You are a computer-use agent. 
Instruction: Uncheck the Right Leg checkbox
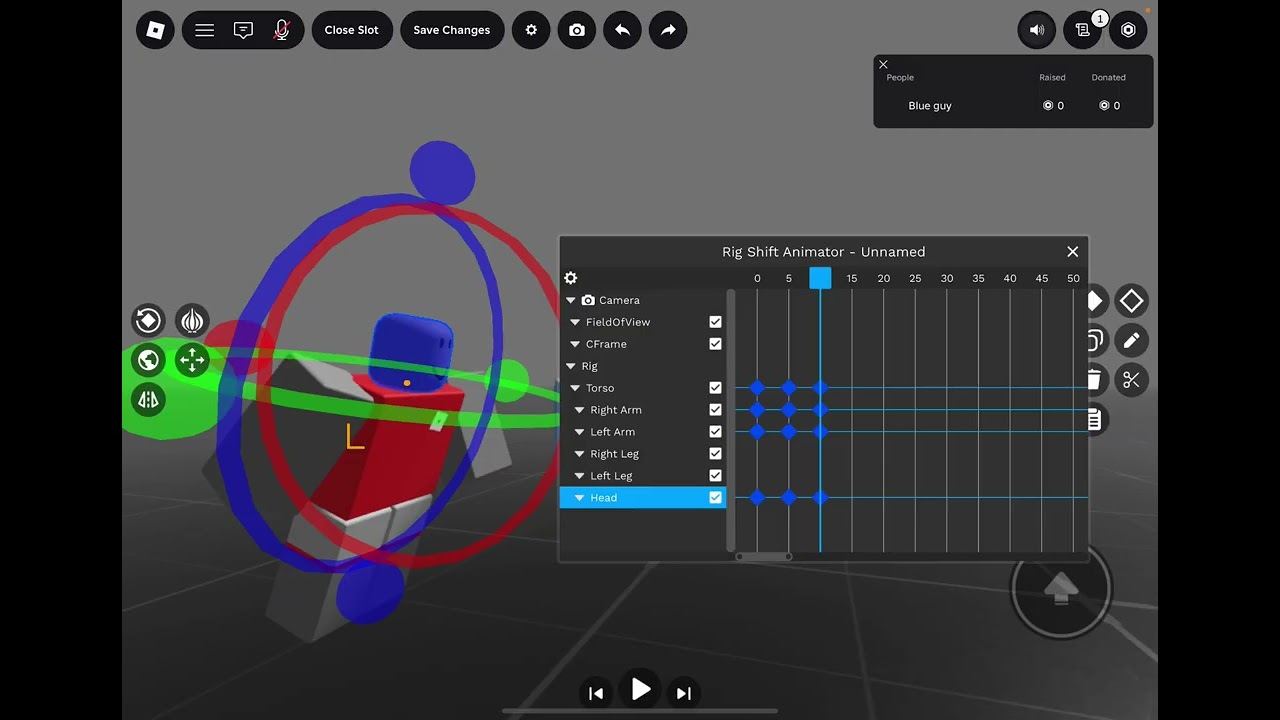pos(715,454)
